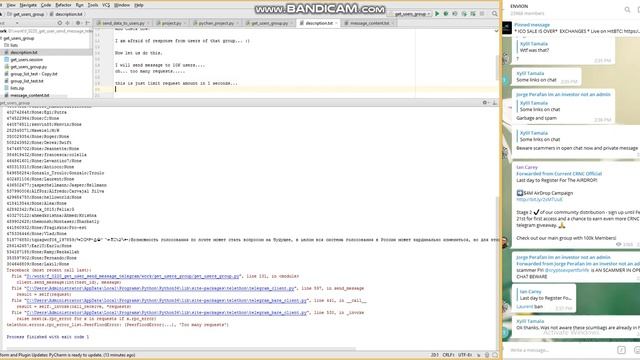The height and width of the screenshot is (360, 640).
Task: Open the Refactor menu
Action: click(x=63, y=5)
